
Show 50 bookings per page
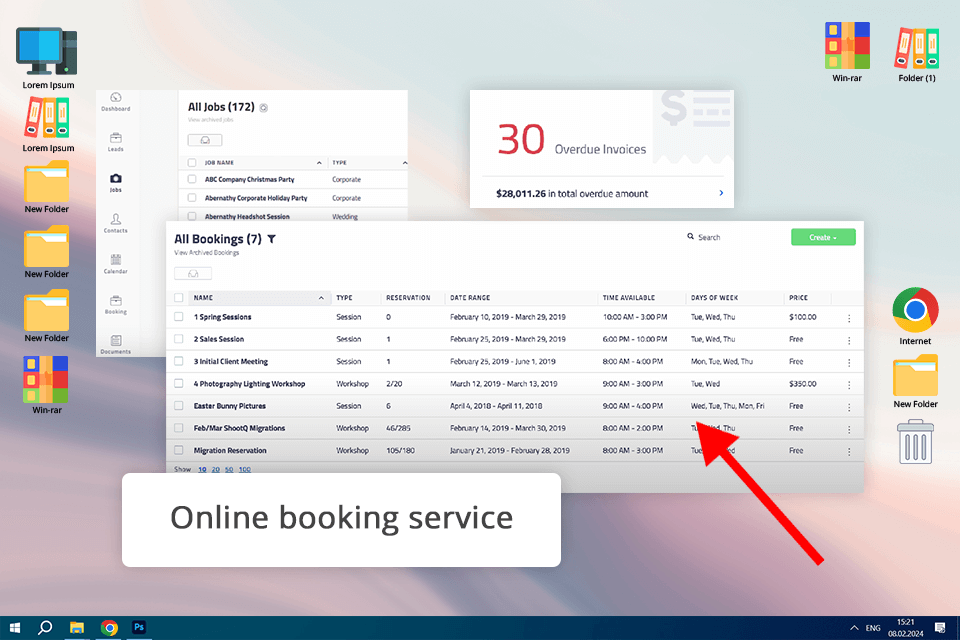229,469
